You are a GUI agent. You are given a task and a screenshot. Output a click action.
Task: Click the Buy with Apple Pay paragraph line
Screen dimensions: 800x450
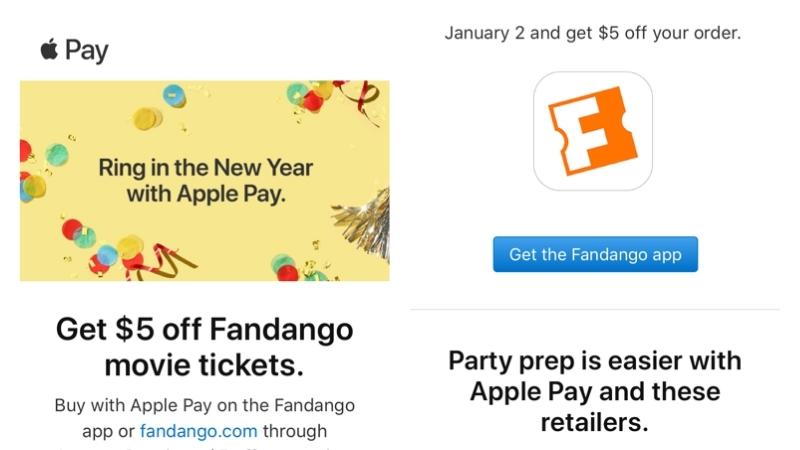(205, 406)
